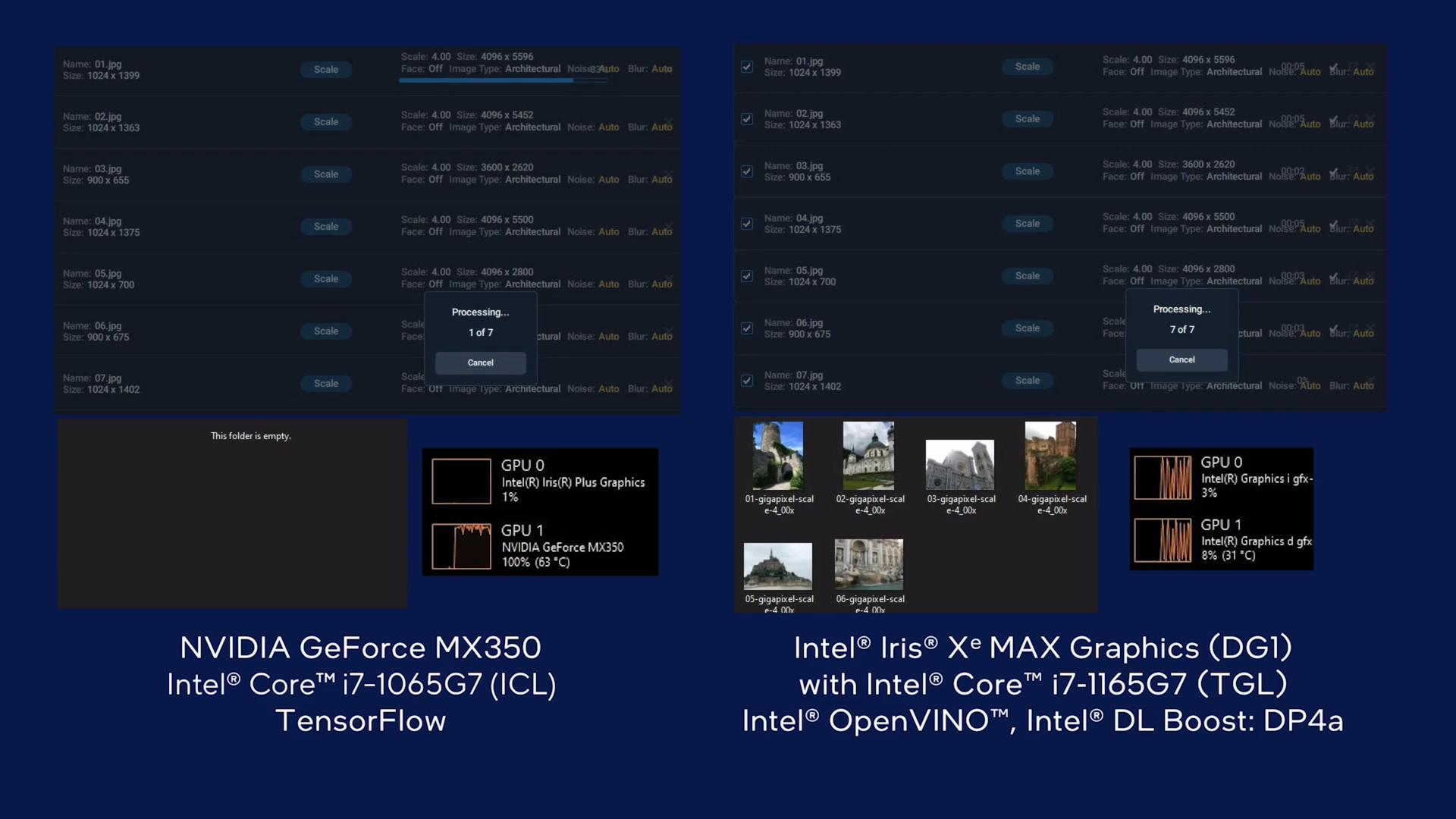Viewport: 1456px width, 819px height.
Task: Open the 05-gigapixel-scale island abbey thumbnail
Action: (x=778, y=566)
